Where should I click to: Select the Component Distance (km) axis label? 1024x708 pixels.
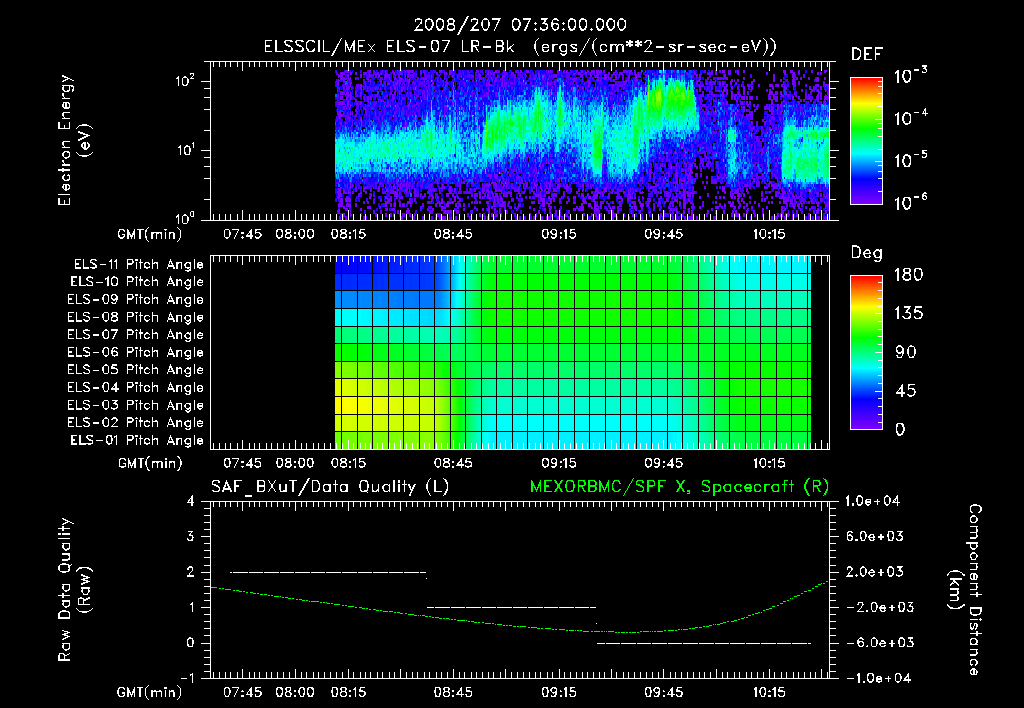(965, 590)
